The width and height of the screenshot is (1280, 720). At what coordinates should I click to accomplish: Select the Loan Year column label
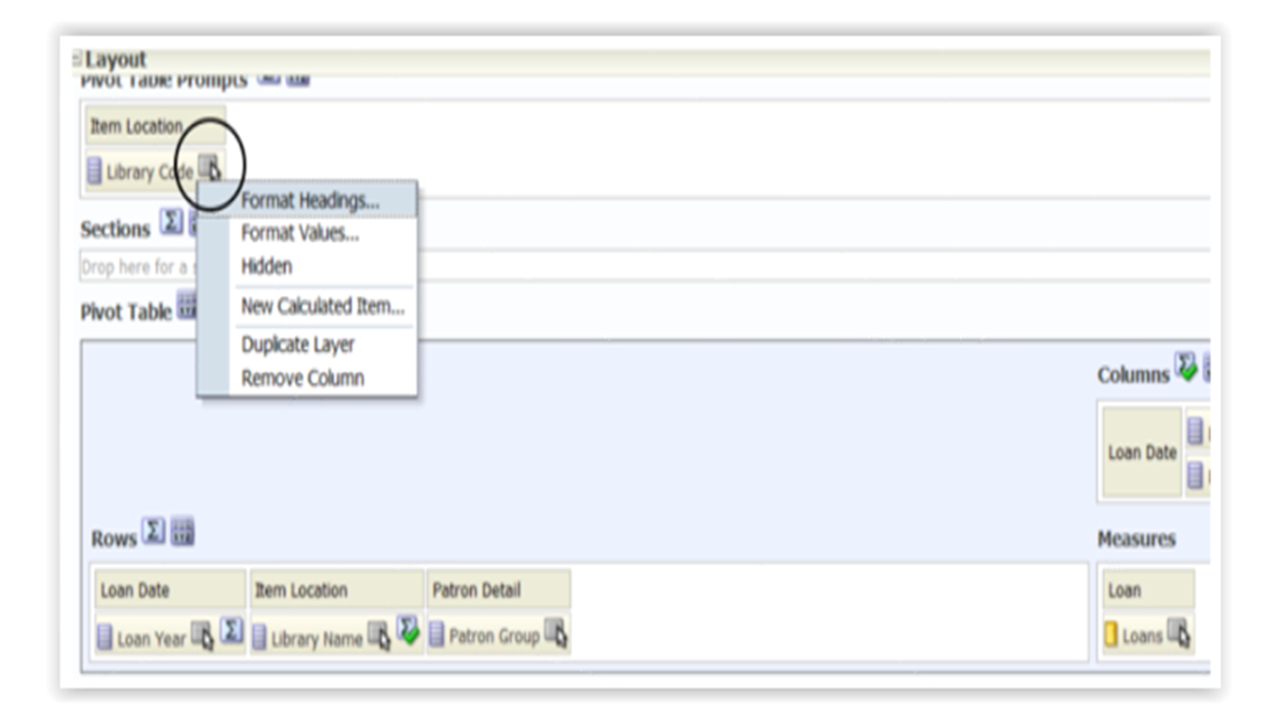[151, 639]
